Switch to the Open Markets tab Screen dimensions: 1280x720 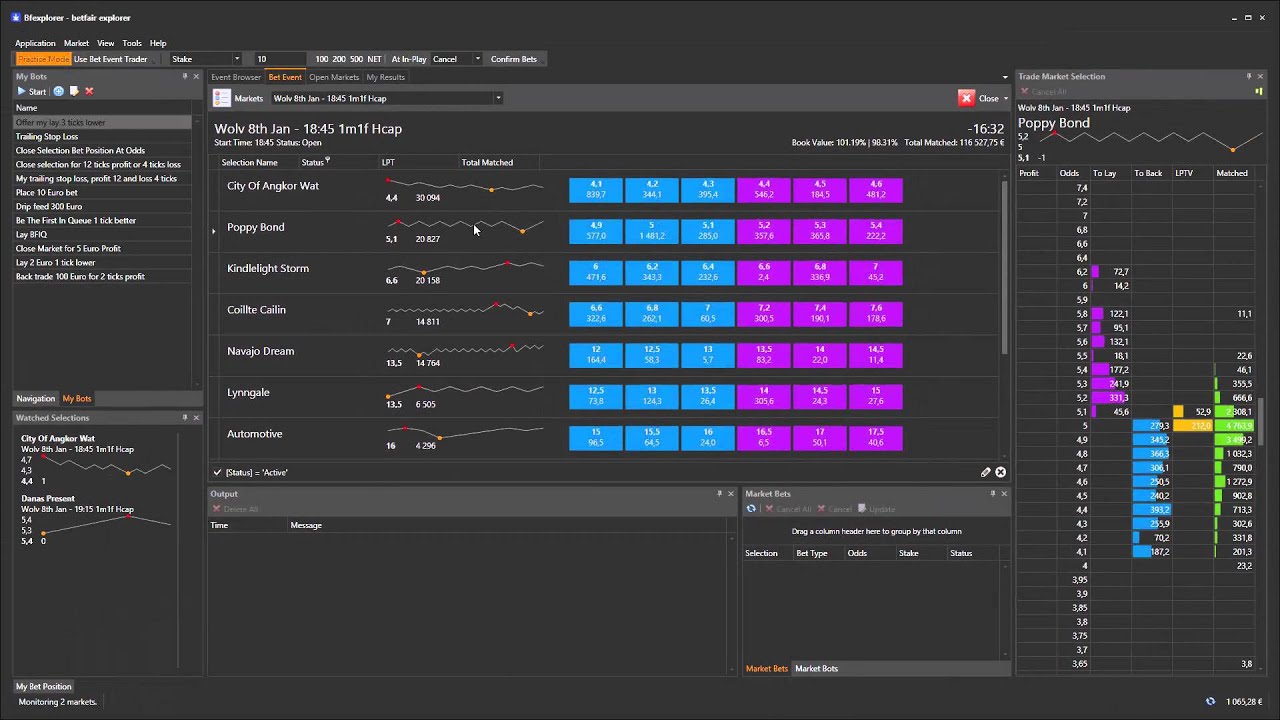(333, 77)
